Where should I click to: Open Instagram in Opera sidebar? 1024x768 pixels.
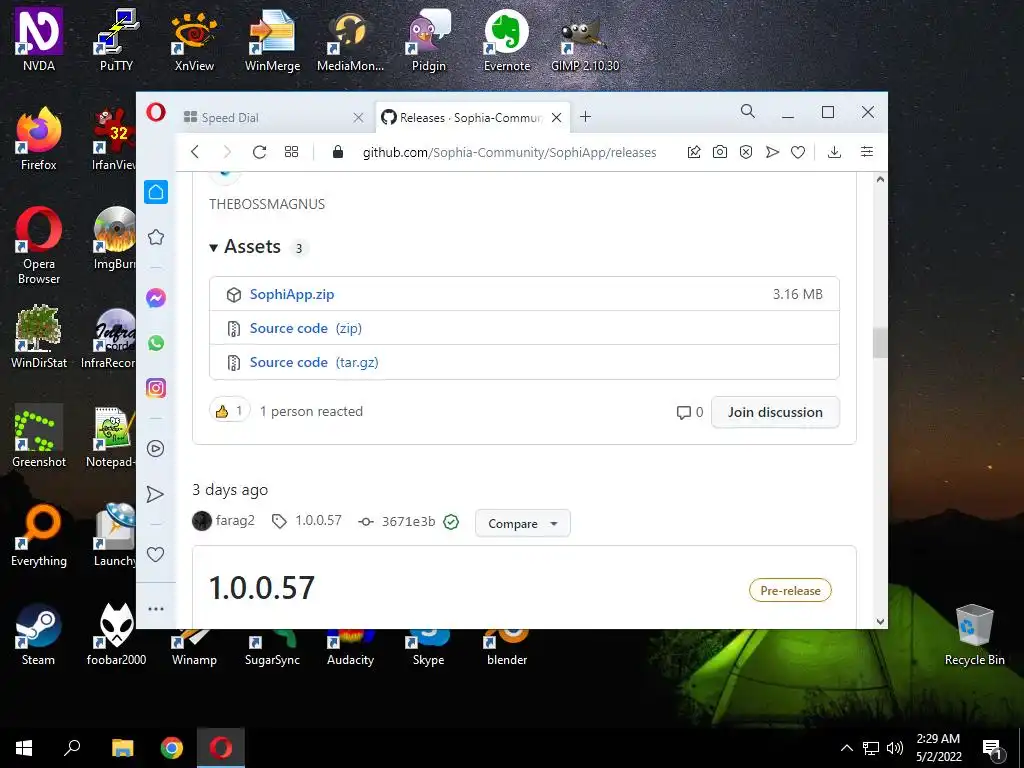(155, 388)
